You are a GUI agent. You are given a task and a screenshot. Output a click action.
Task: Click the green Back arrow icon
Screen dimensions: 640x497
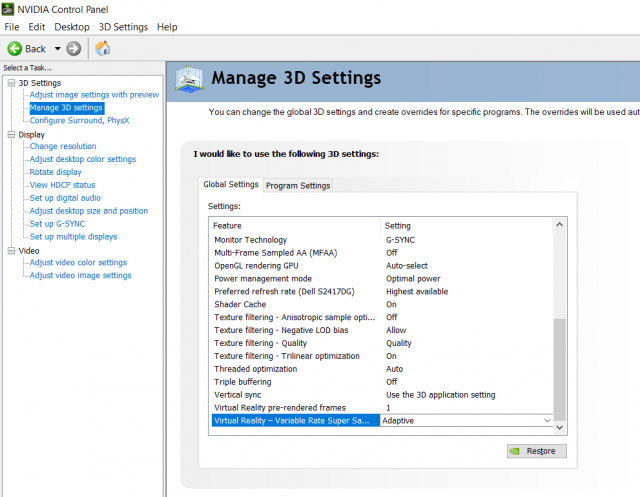[x=15, y=48]
